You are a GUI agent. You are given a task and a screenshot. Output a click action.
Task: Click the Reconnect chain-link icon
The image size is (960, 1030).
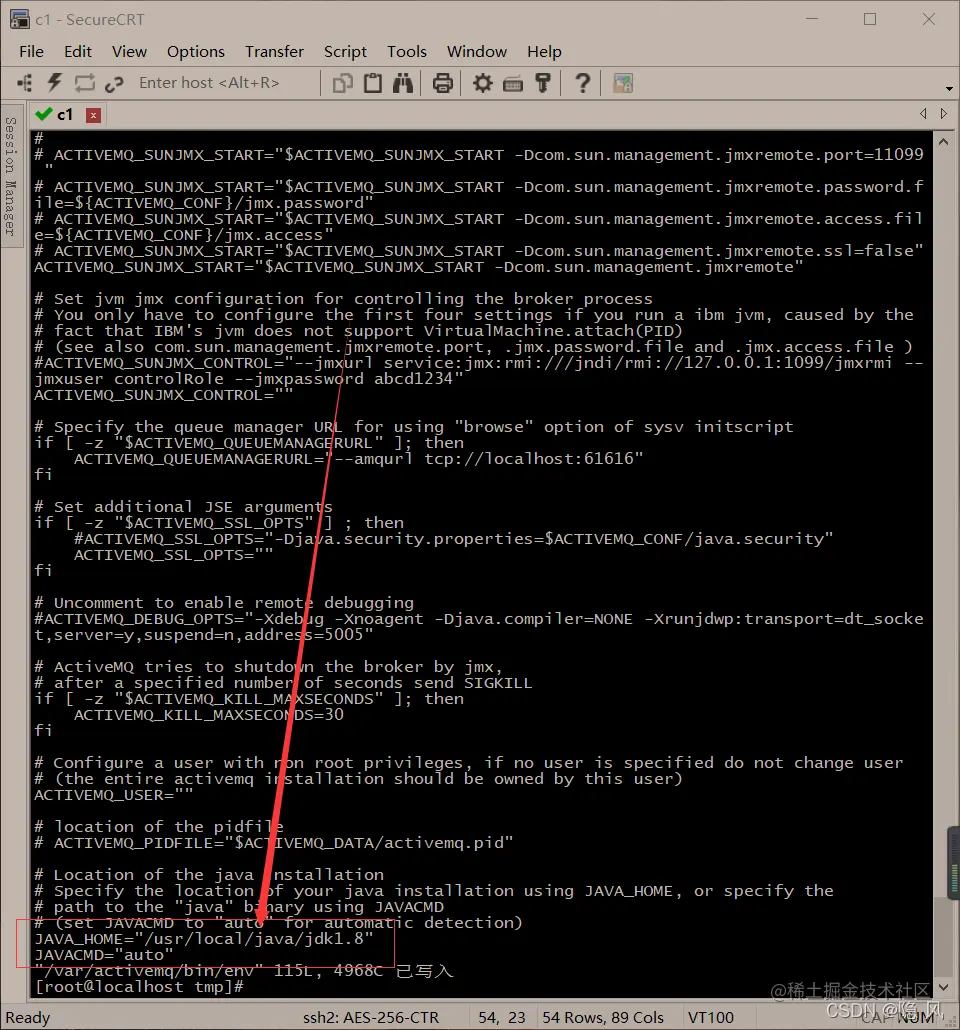(x=114, y=83)
